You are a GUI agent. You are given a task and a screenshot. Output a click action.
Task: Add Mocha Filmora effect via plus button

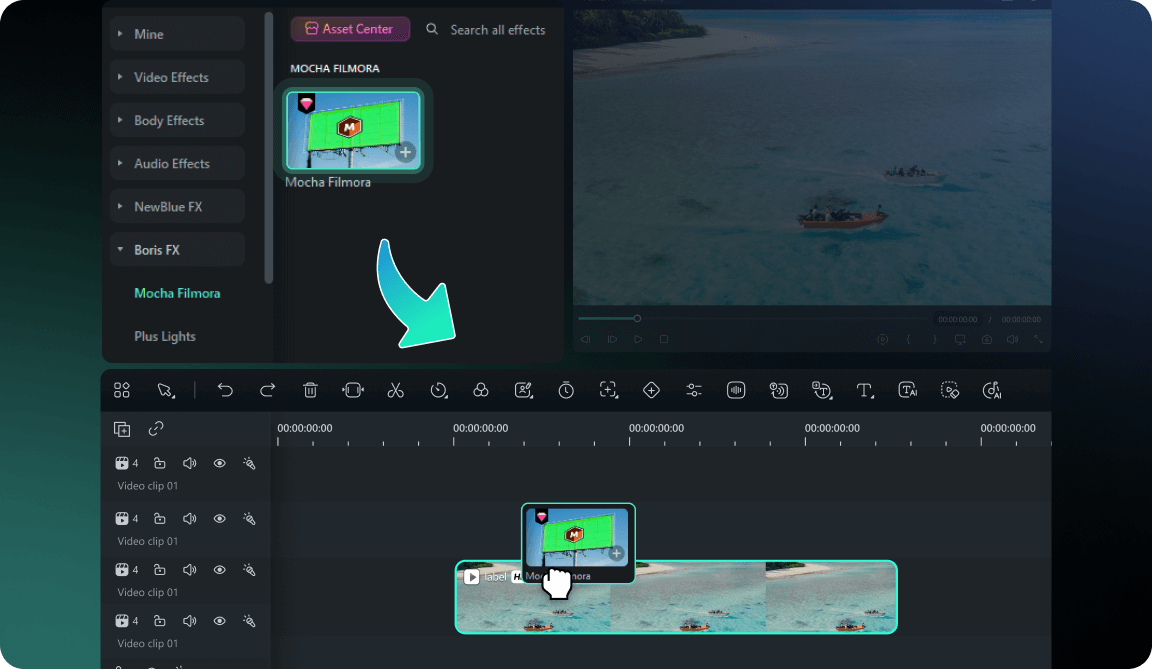pos(406,153)
